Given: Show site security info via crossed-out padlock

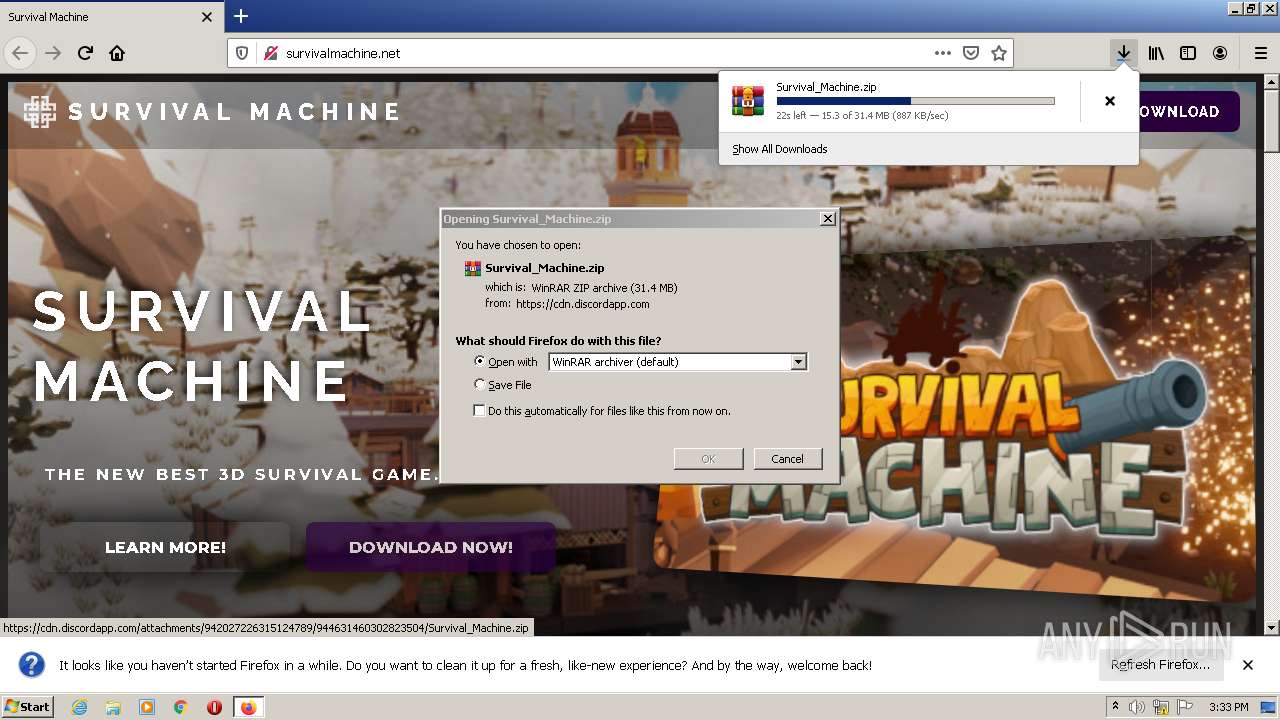Looking at the screenshot, I should pos(270,53).
